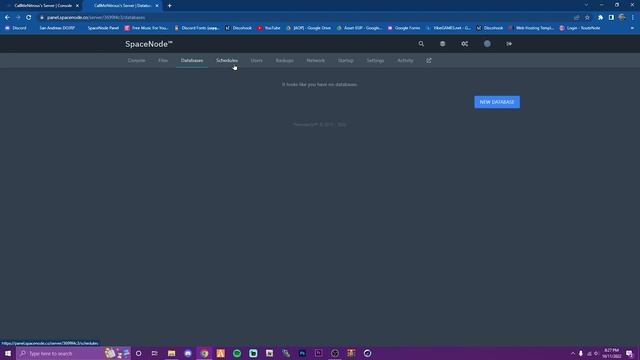Open Discord from the taskbar
The image size is (640, 360).
188,353
